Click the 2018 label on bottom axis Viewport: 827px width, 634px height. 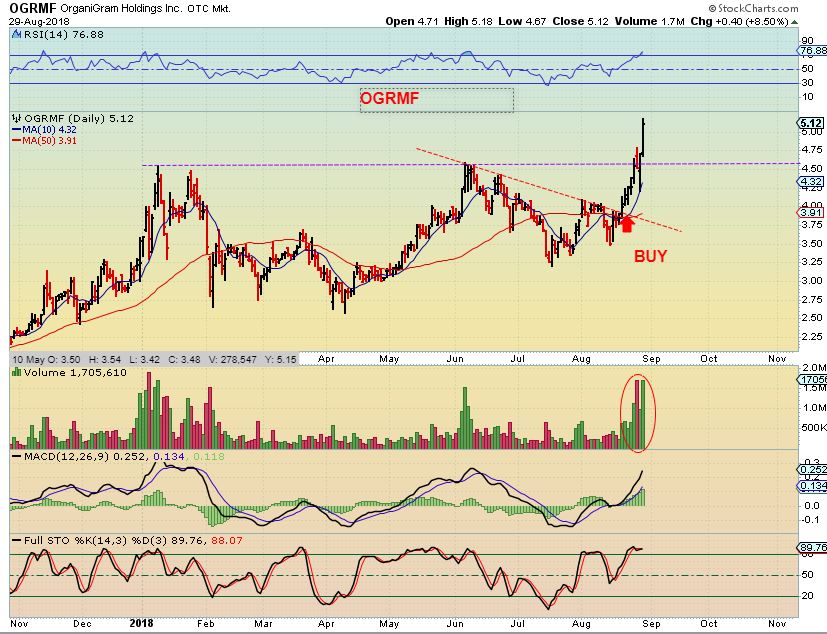(141, 623)
